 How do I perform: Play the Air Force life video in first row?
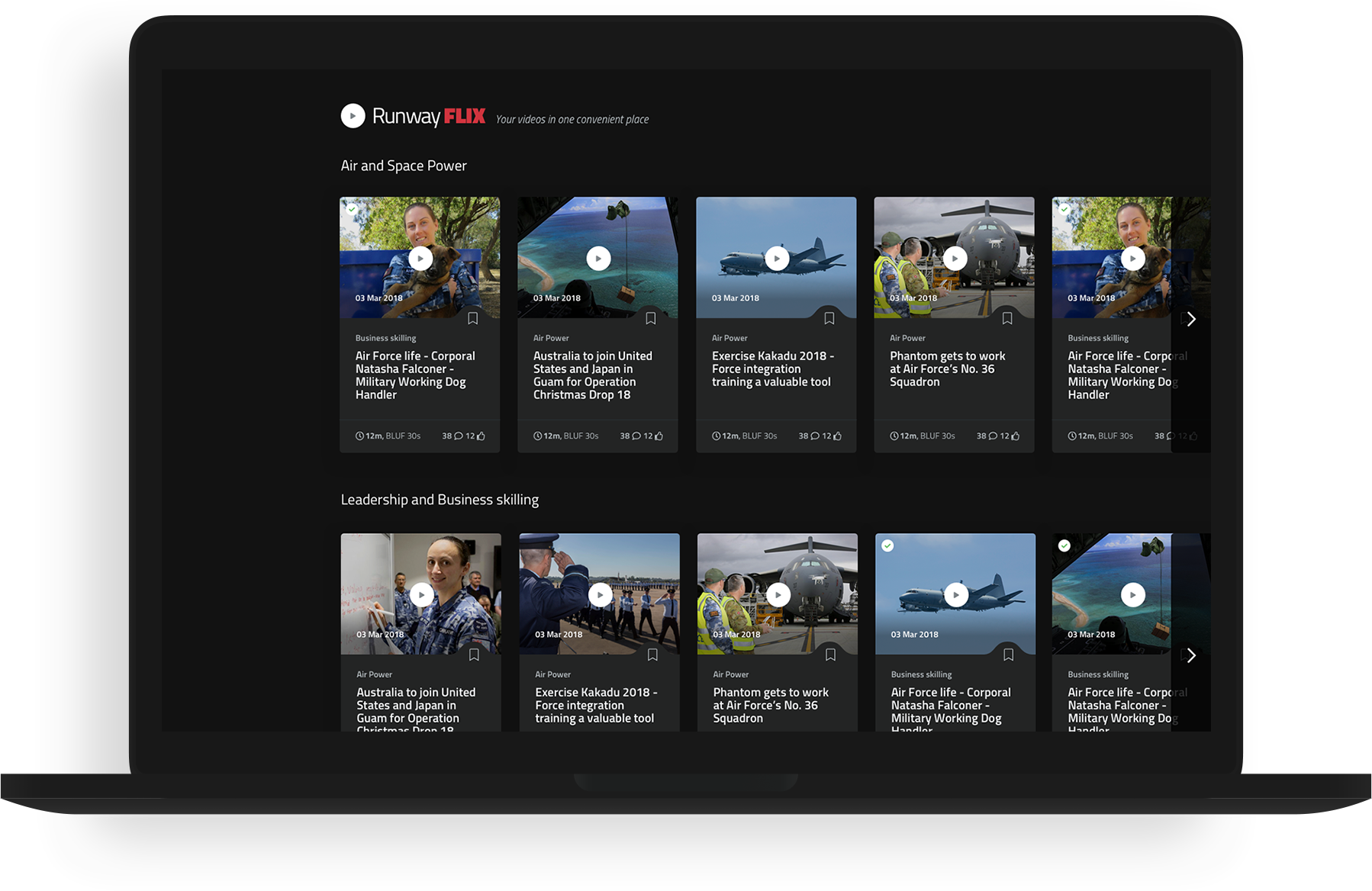pos(420,259)
